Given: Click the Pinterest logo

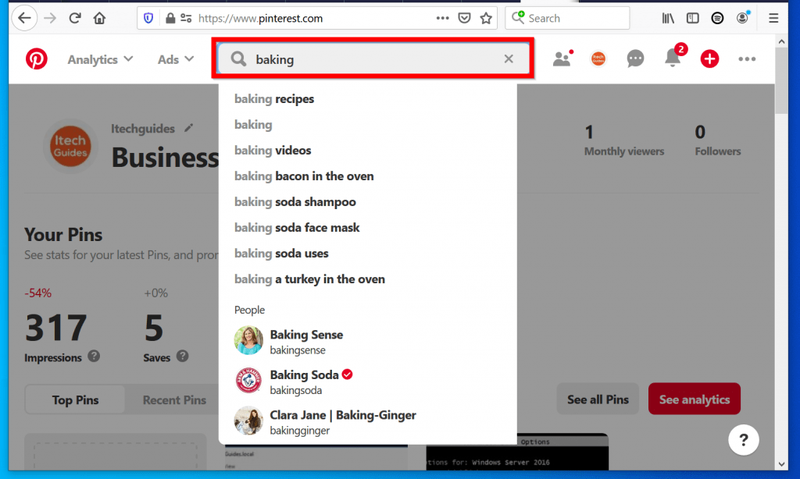Looking at the screenshot, I should [x=37, y=59].
